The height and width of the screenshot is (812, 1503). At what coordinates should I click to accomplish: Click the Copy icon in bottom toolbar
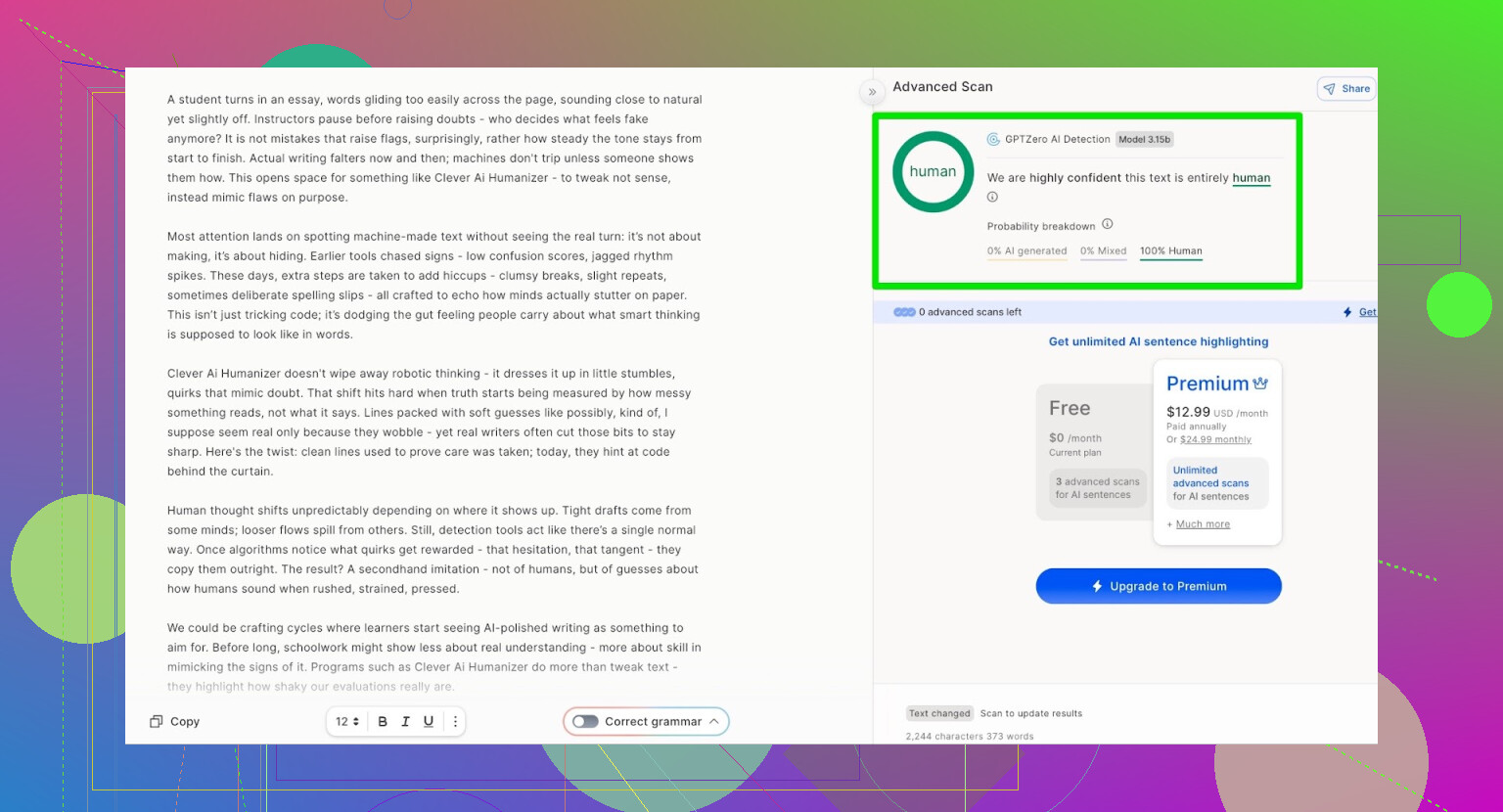pyautogui.click(x=157, y=722)
